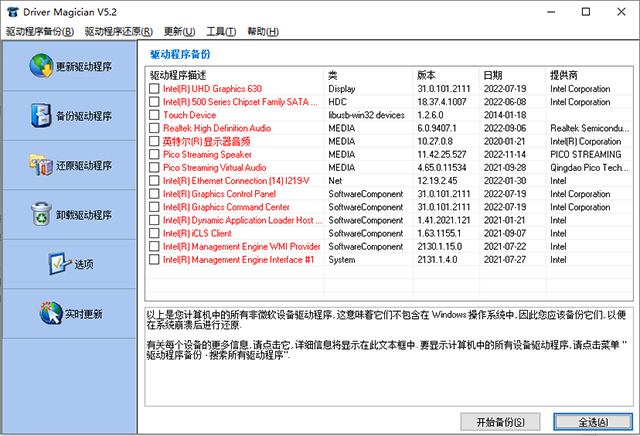Tick the Realtek High Definition Audio checkbox

pos(154,128)
